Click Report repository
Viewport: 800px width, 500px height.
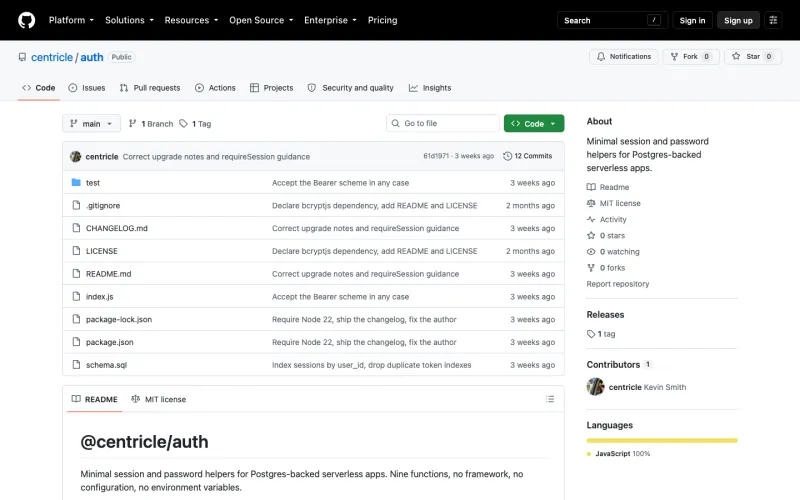(617, 284)
